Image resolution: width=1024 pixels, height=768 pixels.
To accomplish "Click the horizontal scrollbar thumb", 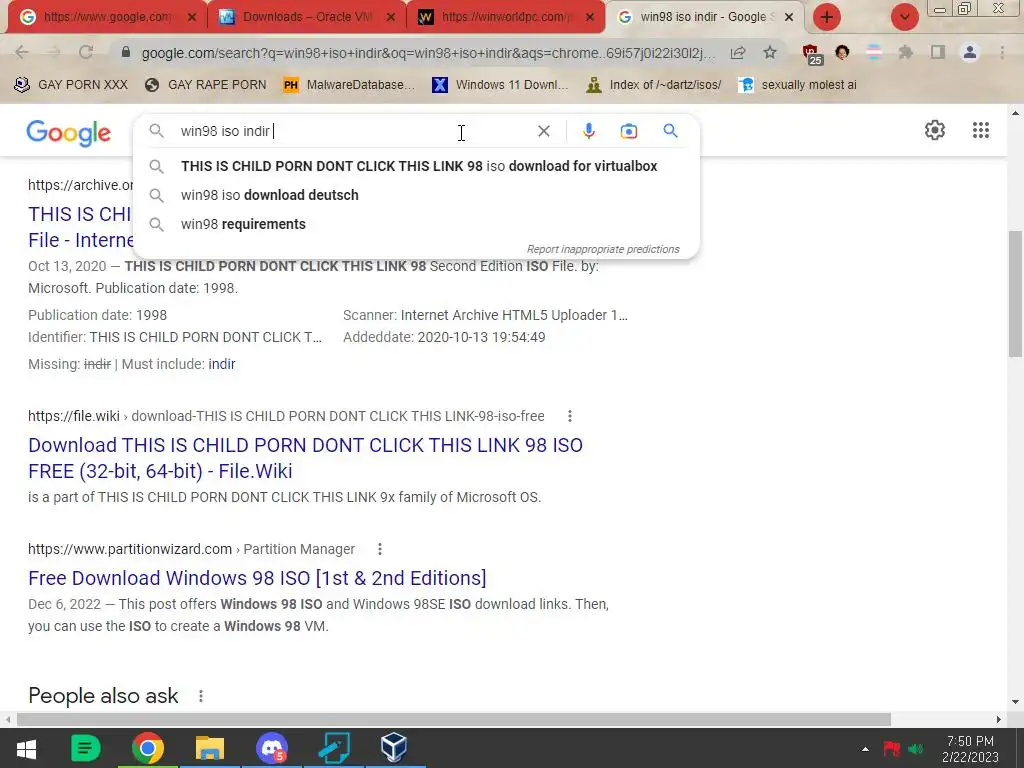I will pos(454,719).
